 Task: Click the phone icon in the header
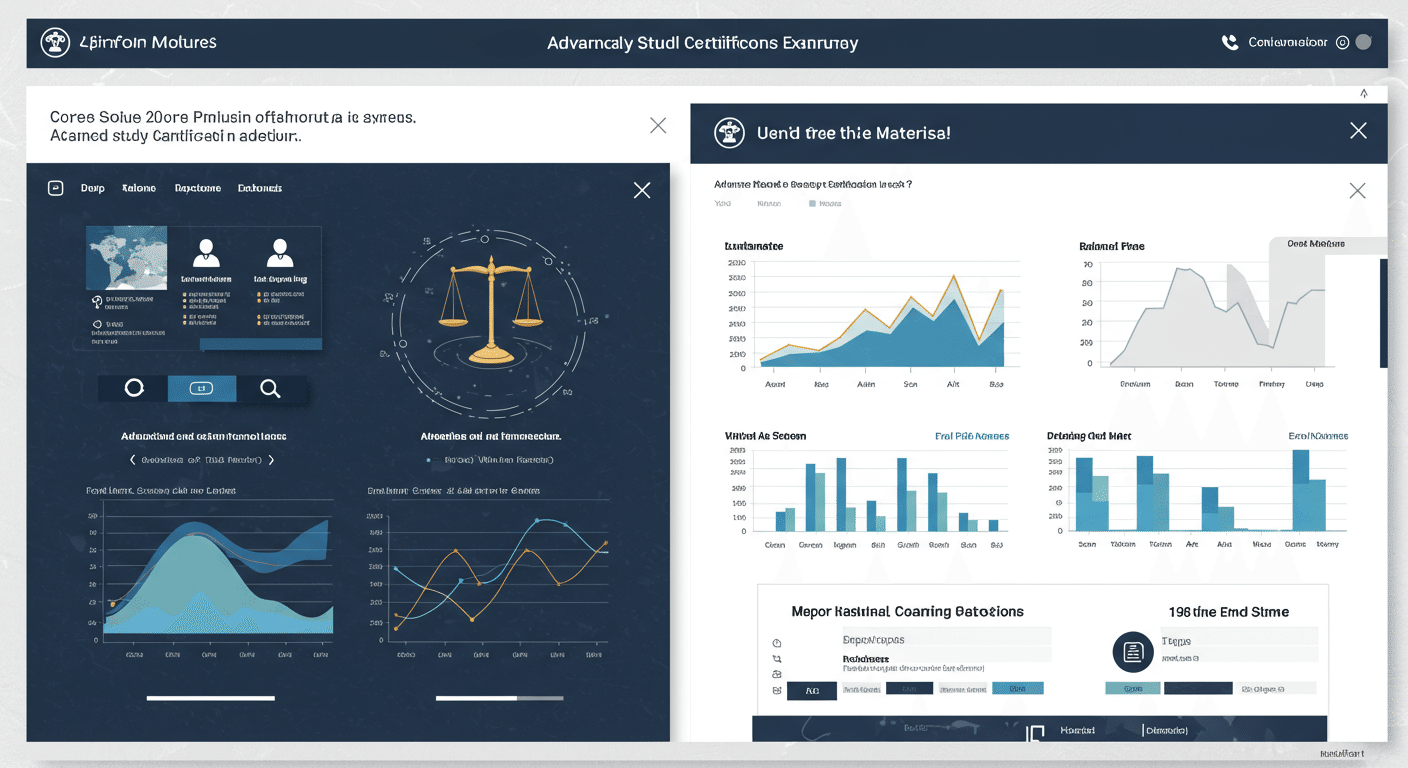(1230, 43)
